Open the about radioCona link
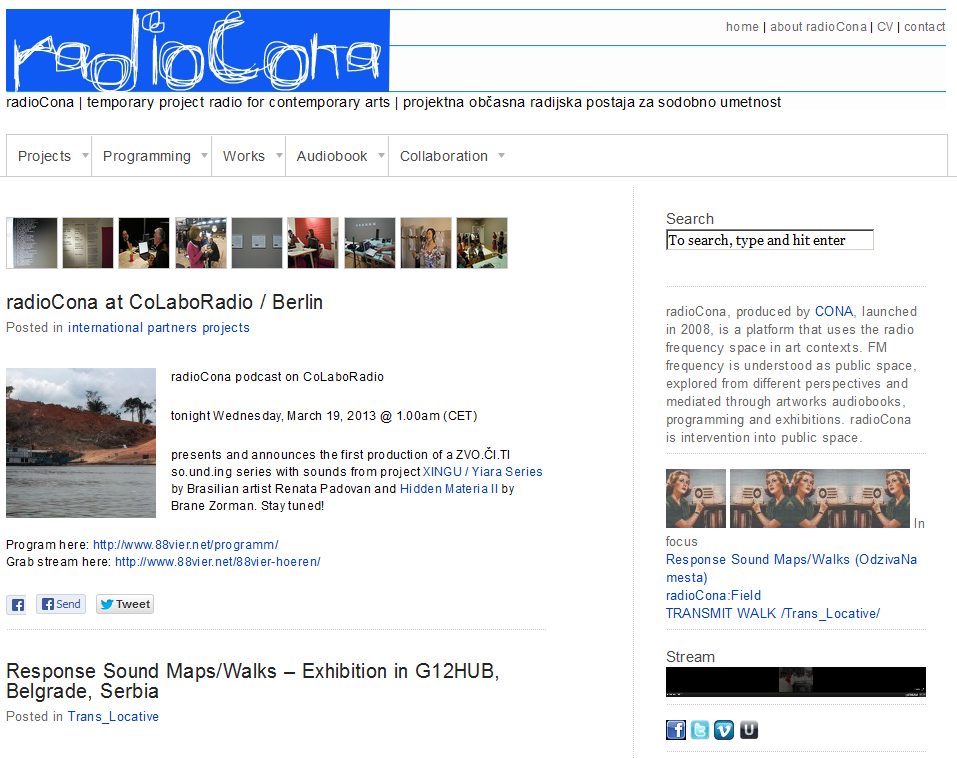The width and height of the screenshot is (957, 758). [818, 27]
